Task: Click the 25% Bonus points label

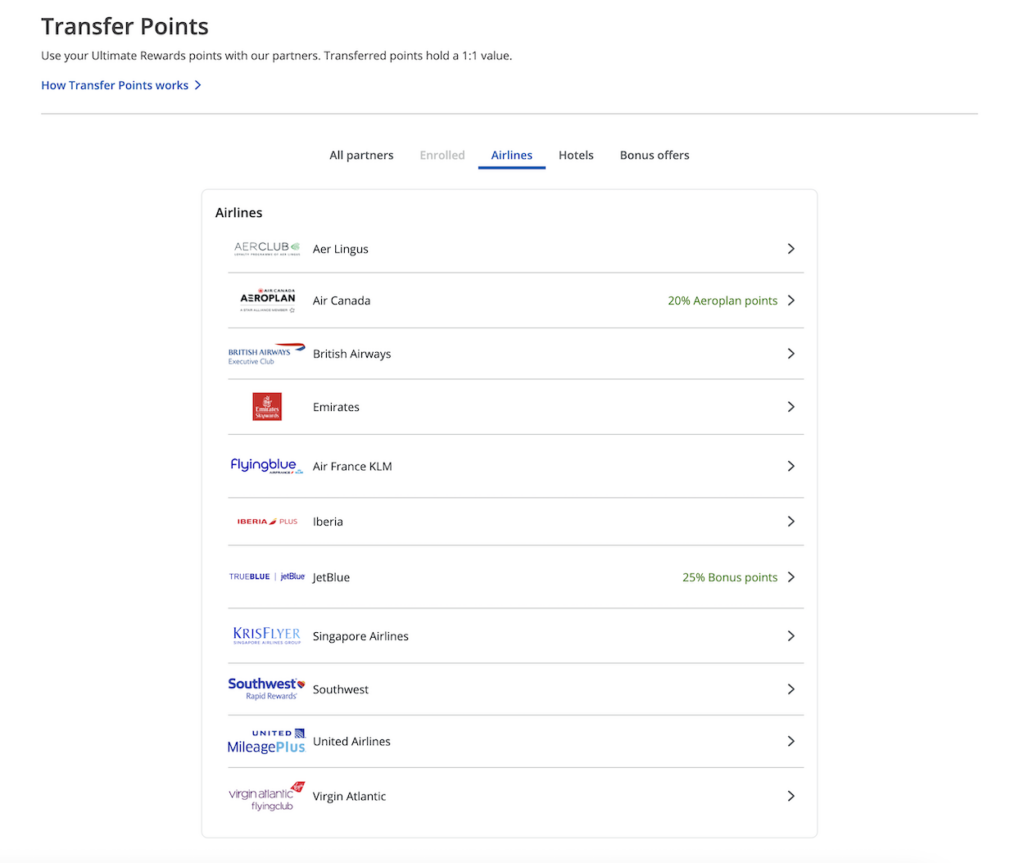Action: (x=729, y=577)
